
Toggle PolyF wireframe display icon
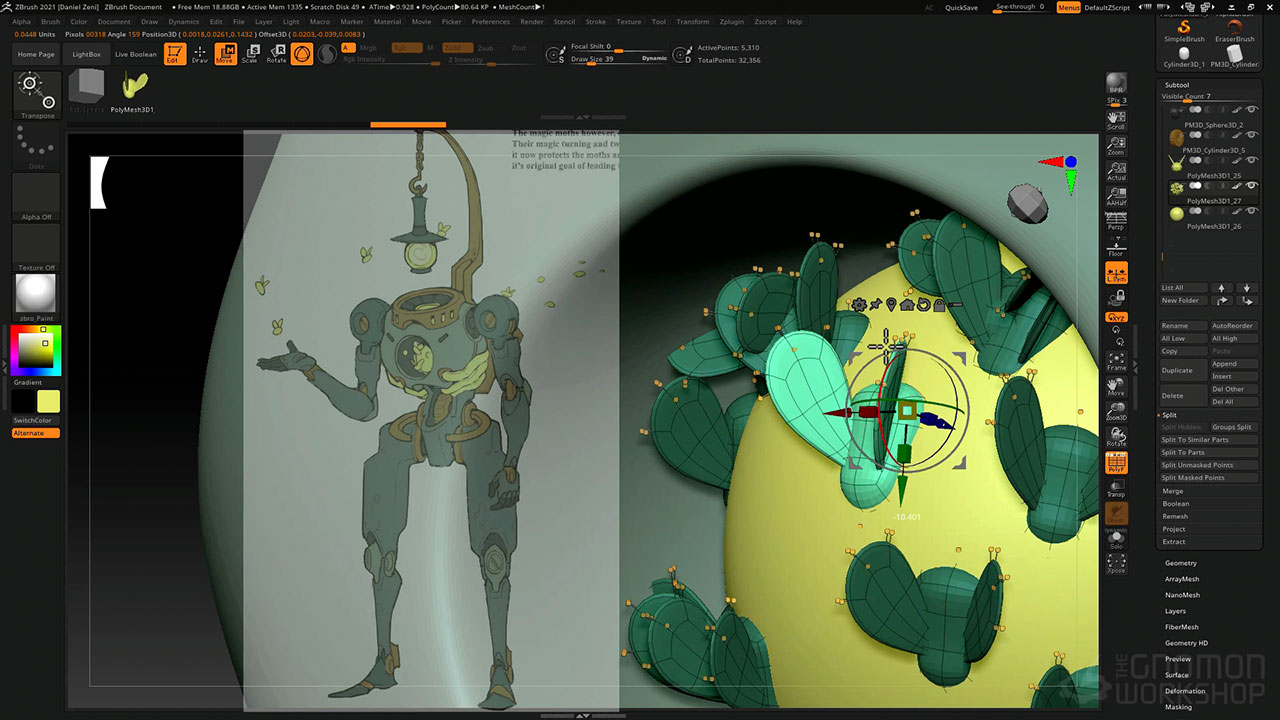pos(1116,463)
